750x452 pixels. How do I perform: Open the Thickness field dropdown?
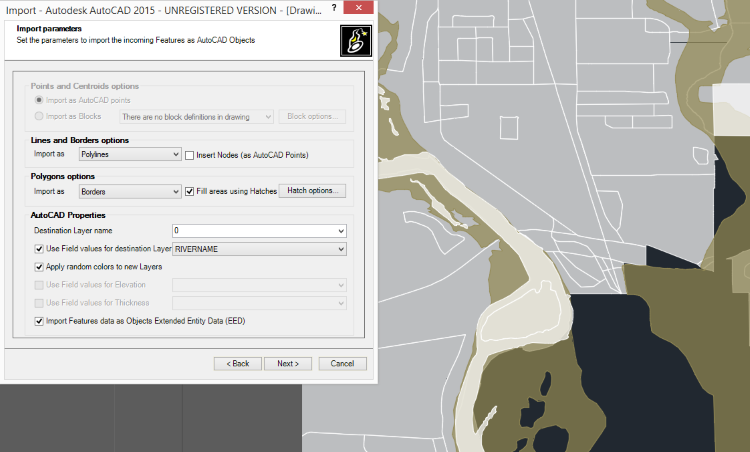259,303
